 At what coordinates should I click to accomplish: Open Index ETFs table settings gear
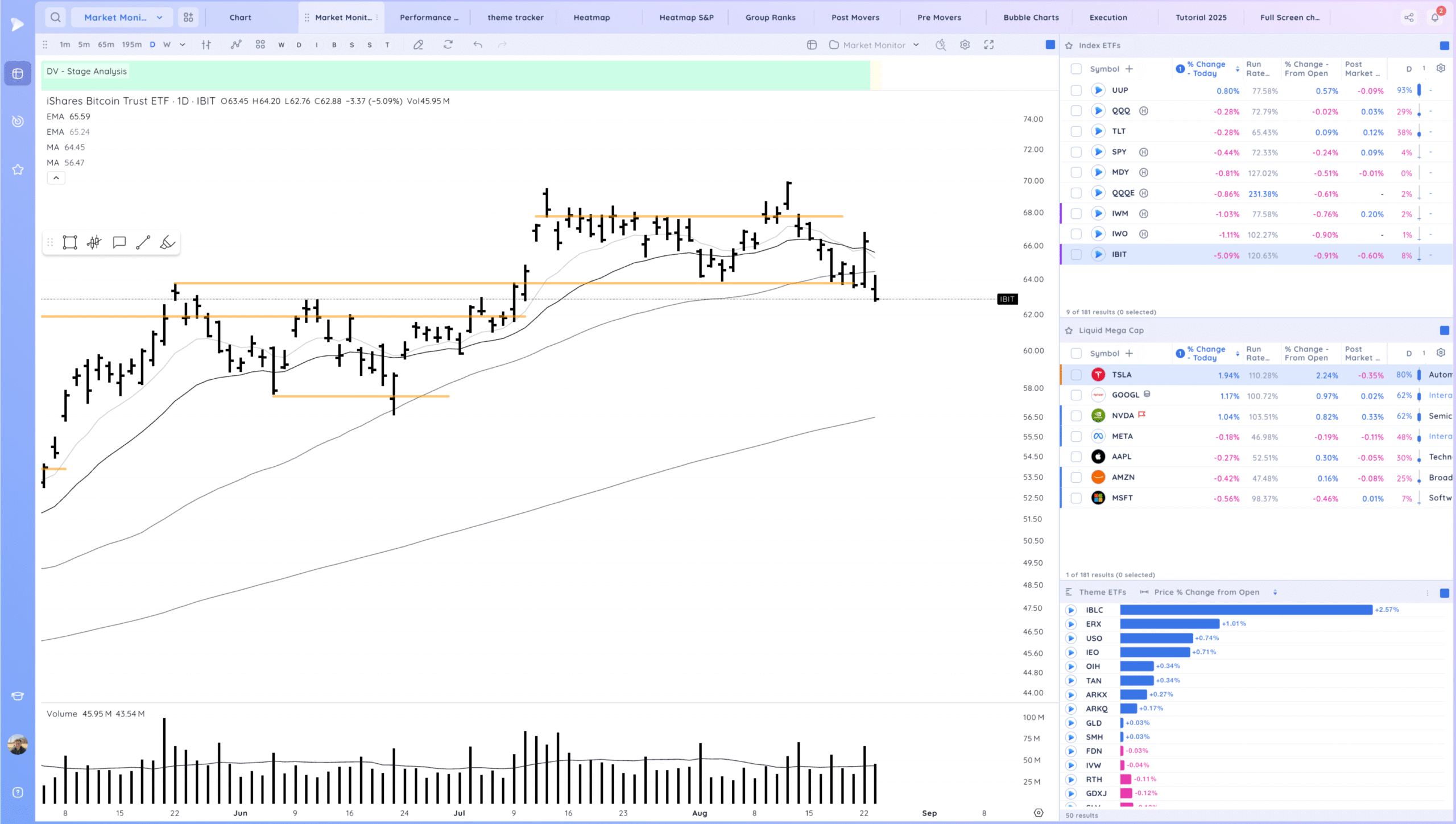1441,68
